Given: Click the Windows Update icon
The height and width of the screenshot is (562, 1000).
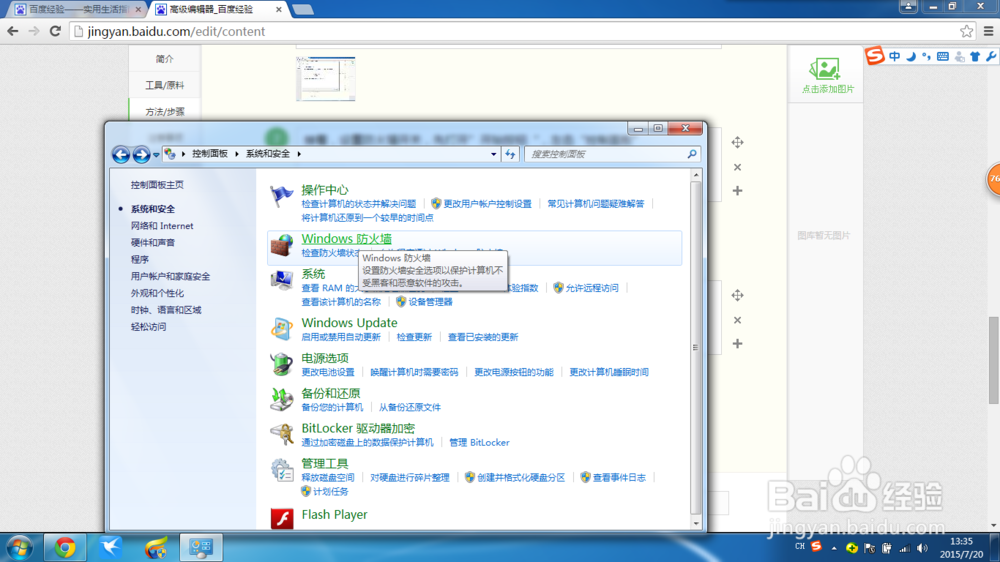Looking at the screenshot, I should (281, 329).
